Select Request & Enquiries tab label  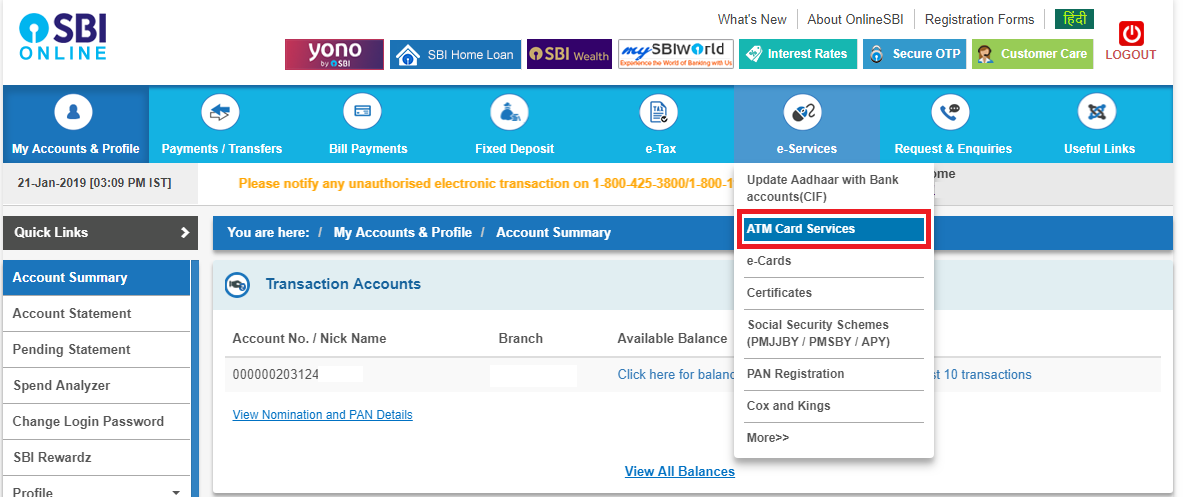tap(953, 149)
